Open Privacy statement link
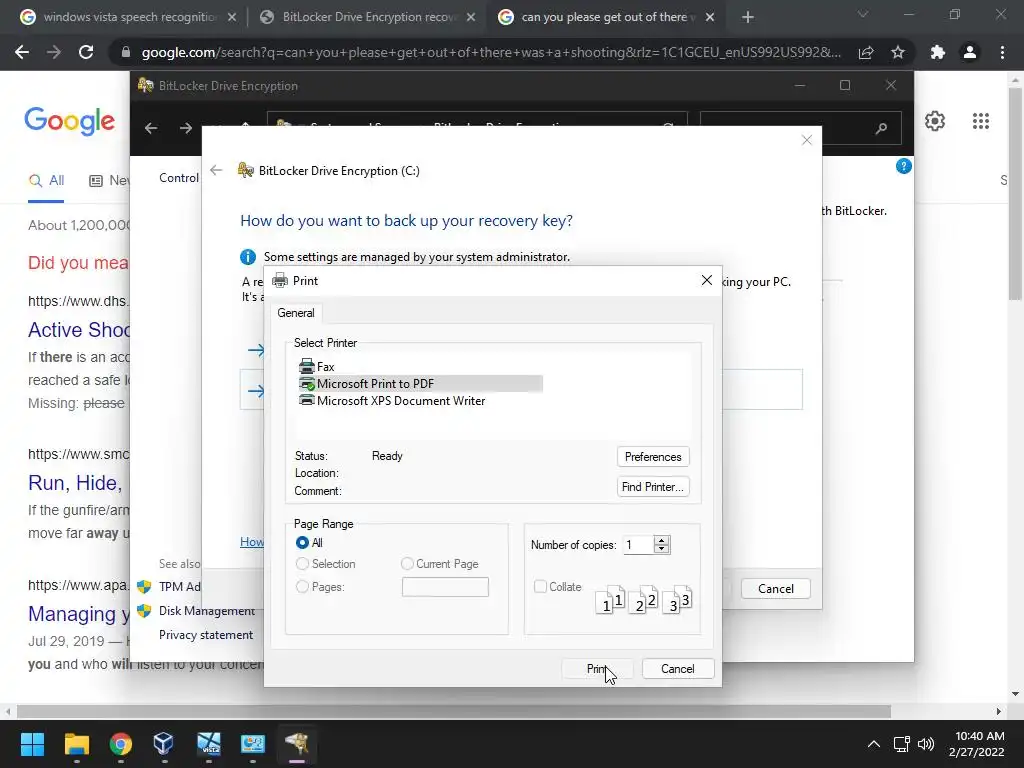Viewport: 1024px width, 768px height. tap(206, 635)
